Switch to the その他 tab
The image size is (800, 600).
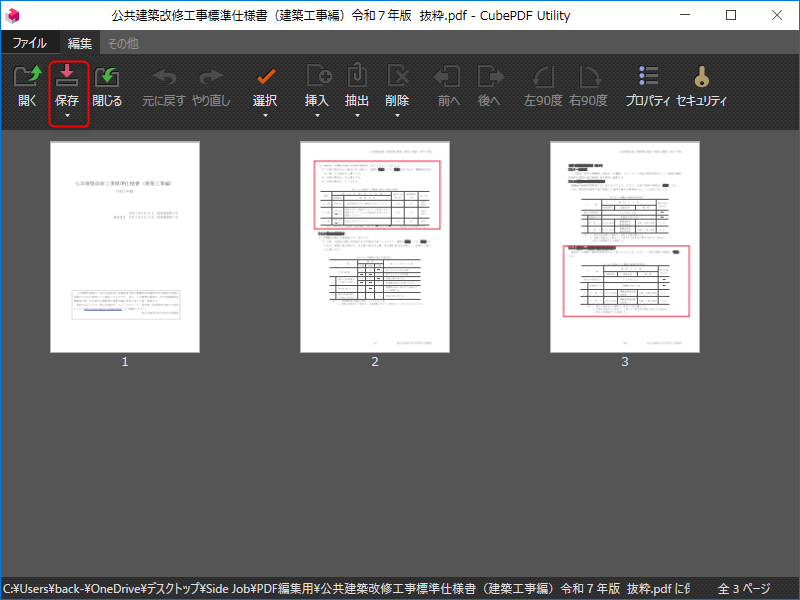[x=123, y=43]
